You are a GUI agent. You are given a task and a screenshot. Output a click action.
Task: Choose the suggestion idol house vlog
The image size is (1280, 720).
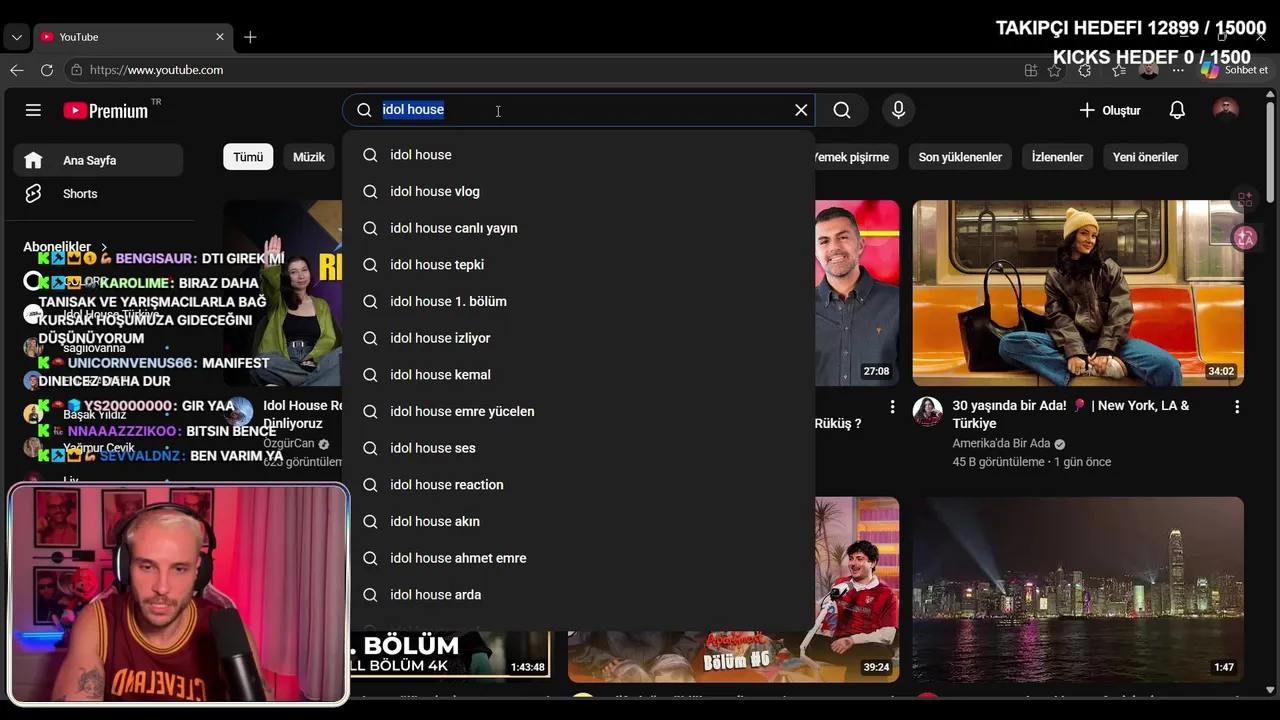click(578, 191)
